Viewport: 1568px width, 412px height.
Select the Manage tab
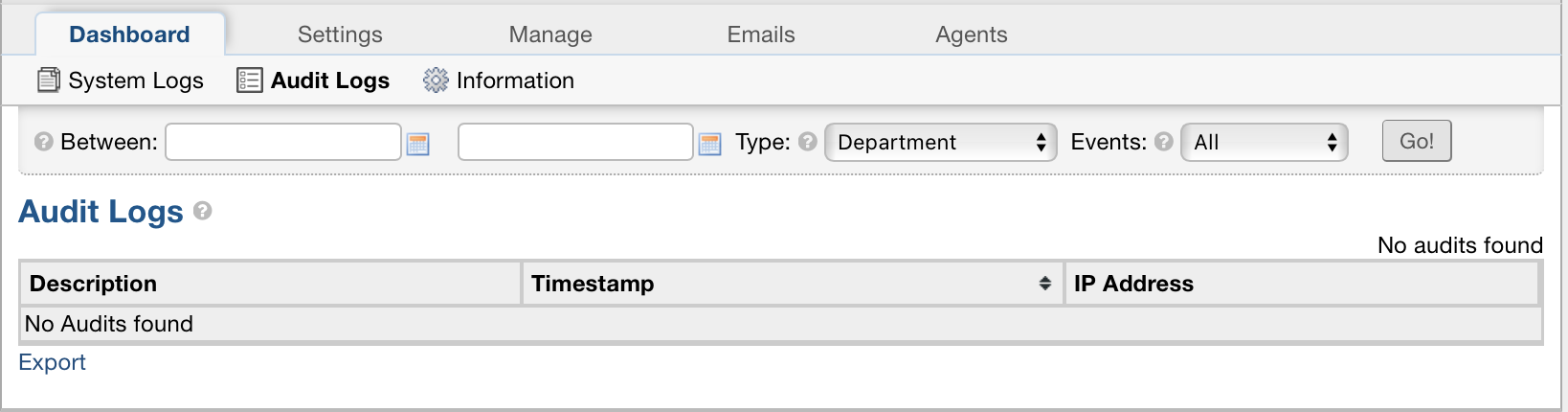click(x=550, y=34)
